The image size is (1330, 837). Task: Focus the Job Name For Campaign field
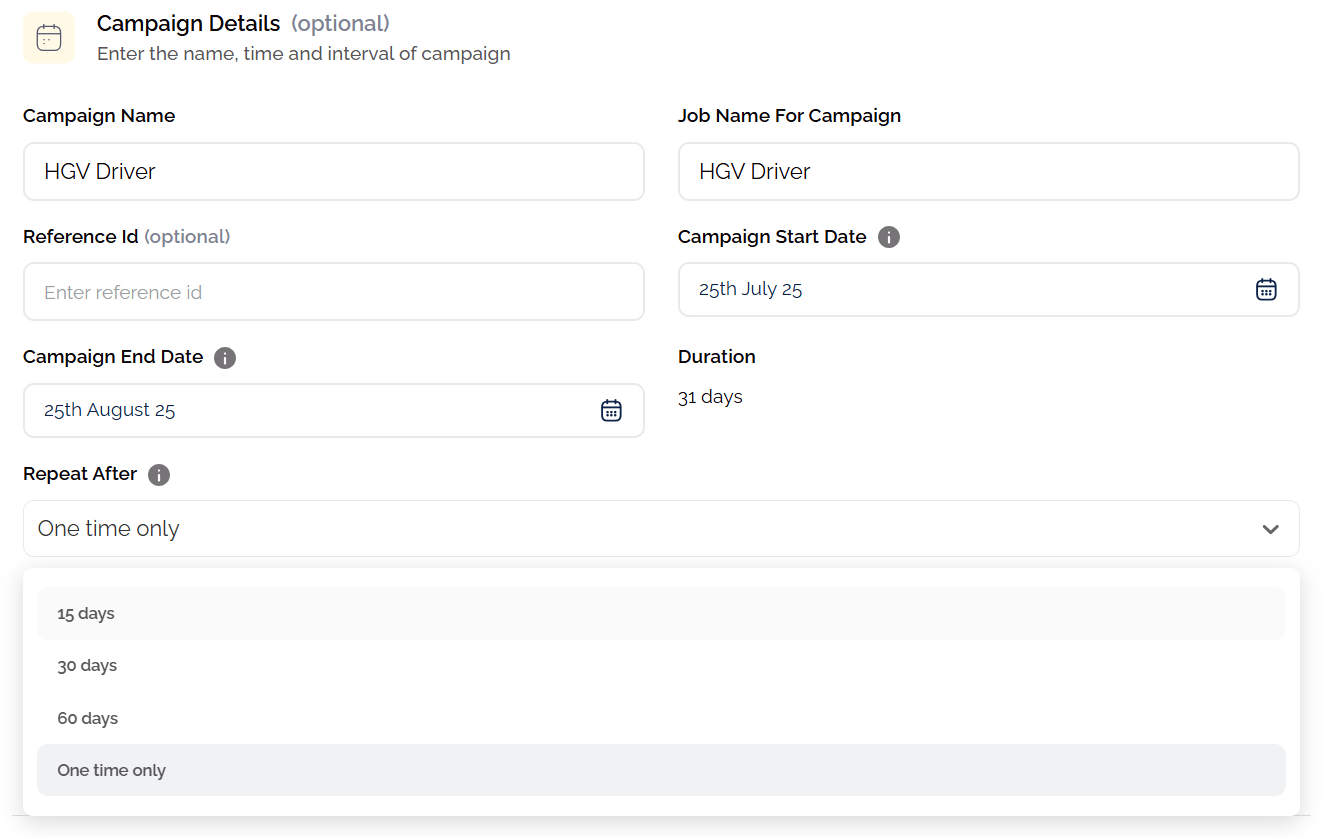tap(988, 172)
